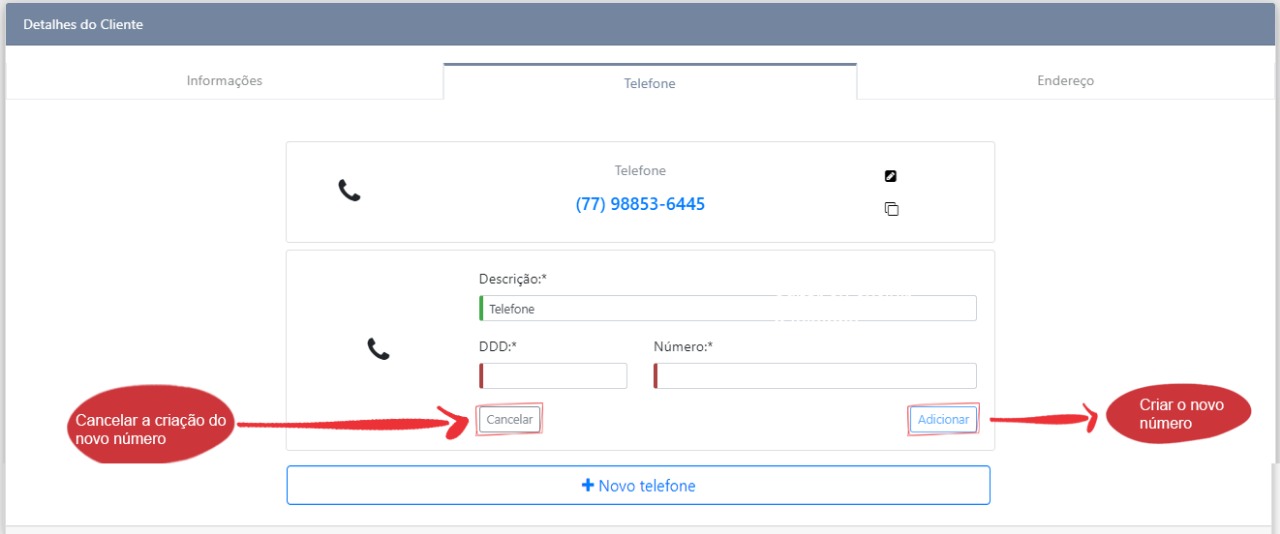
Task: Focus the Descrição input field
Action: 728,309
